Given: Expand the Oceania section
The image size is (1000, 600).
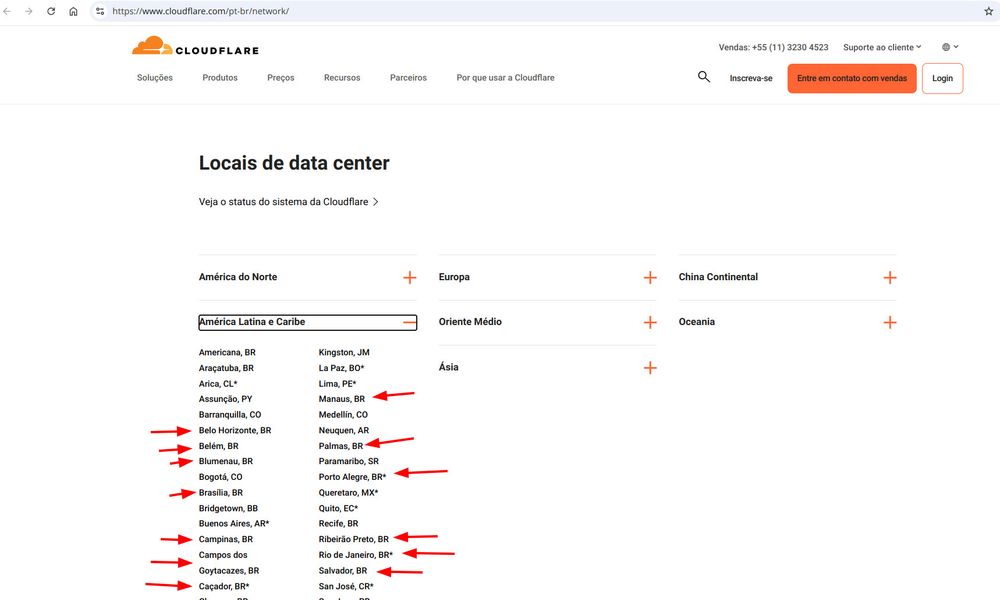Looking at the screenshot, I should [x=788, y=322].
